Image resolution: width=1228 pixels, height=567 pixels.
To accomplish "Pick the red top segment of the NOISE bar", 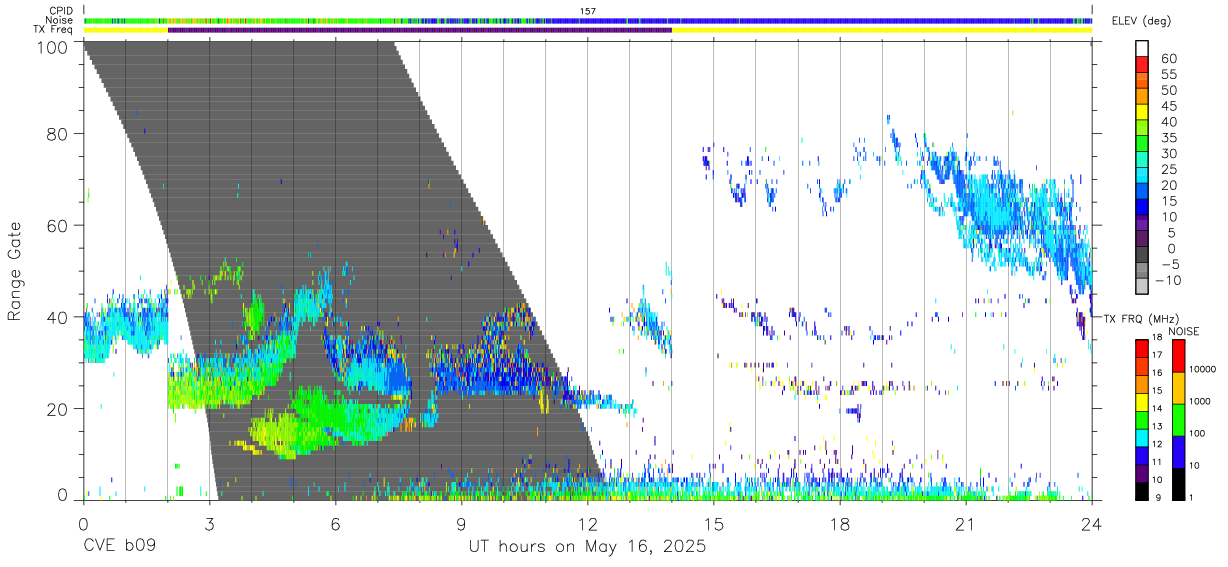I will [1179, 357].
